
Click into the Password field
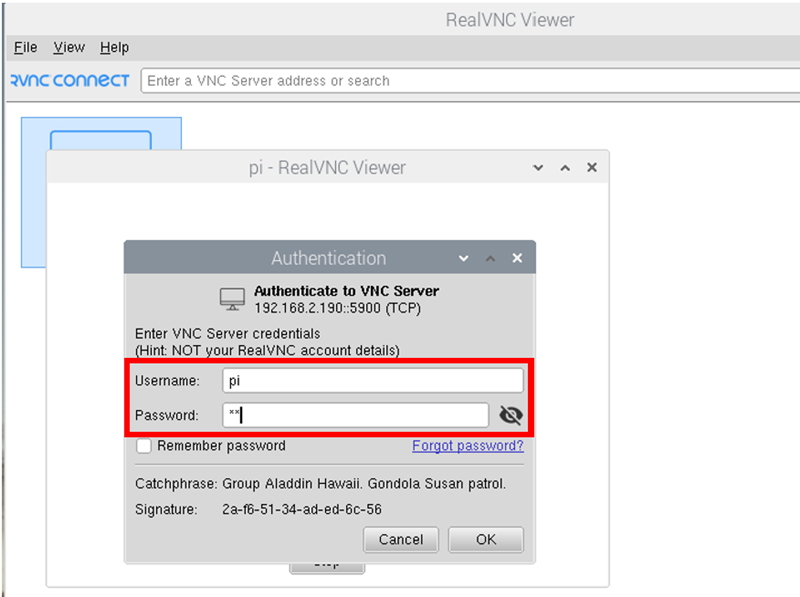pyautogui.click(x=356, y=415)
